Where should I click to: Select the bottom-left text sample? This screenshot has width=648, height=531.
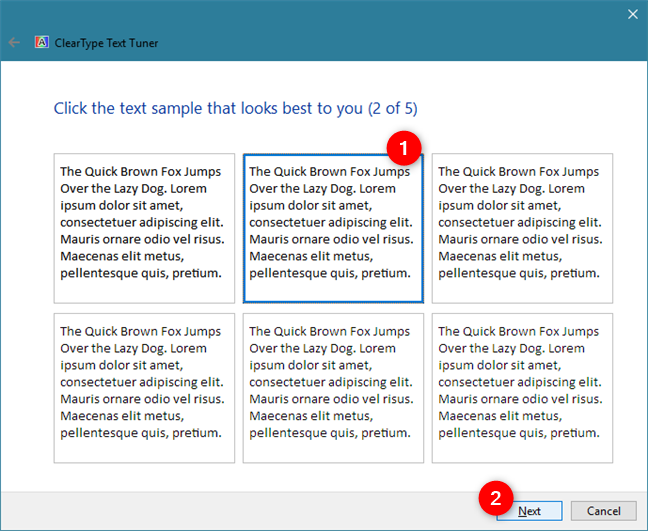coord(144,388)
